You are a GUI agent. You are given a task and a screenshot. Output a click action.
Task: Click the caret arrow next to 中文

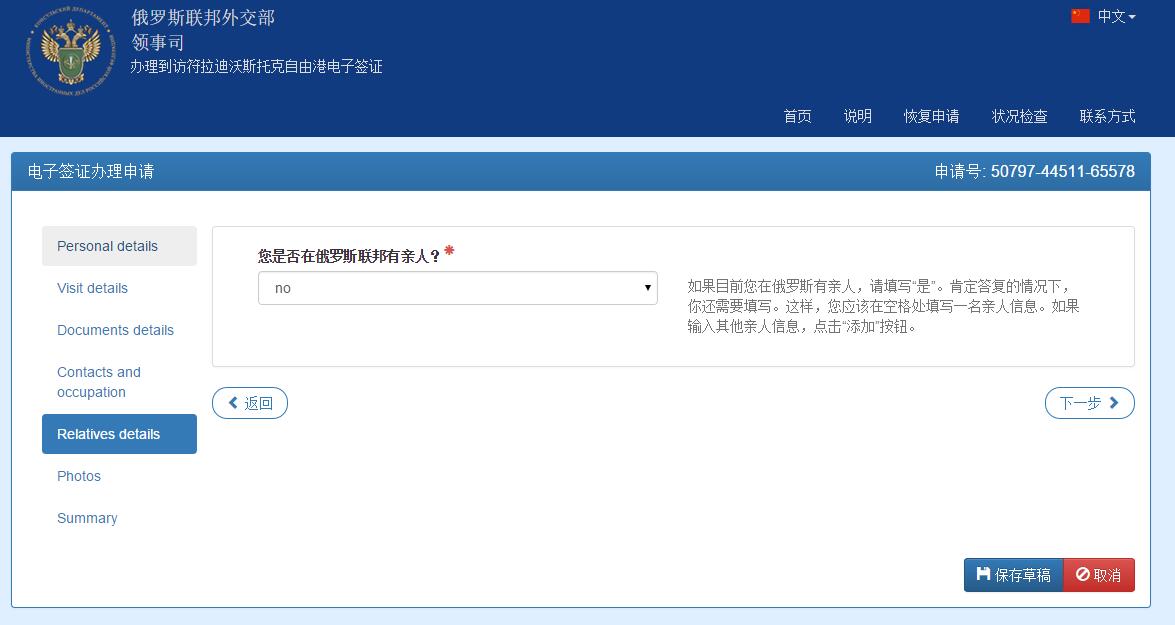click(x=1131, y=17)
